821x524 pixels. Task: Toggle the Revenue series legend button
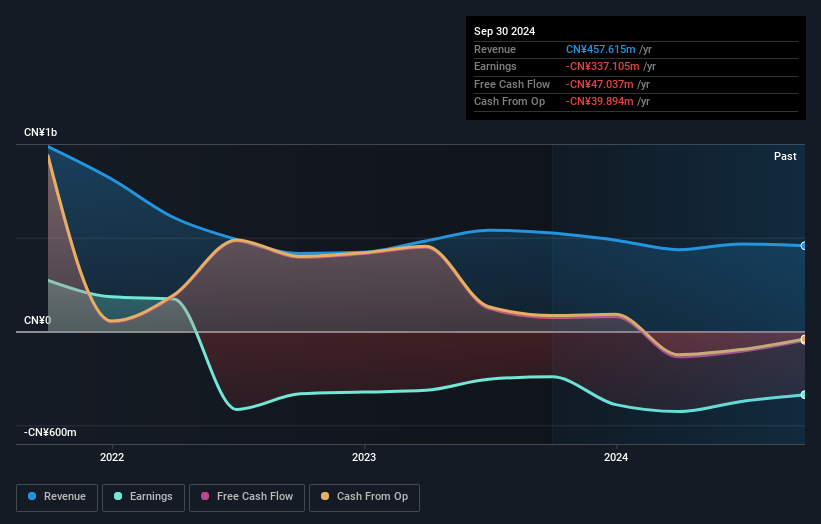[x=57, y=497]
